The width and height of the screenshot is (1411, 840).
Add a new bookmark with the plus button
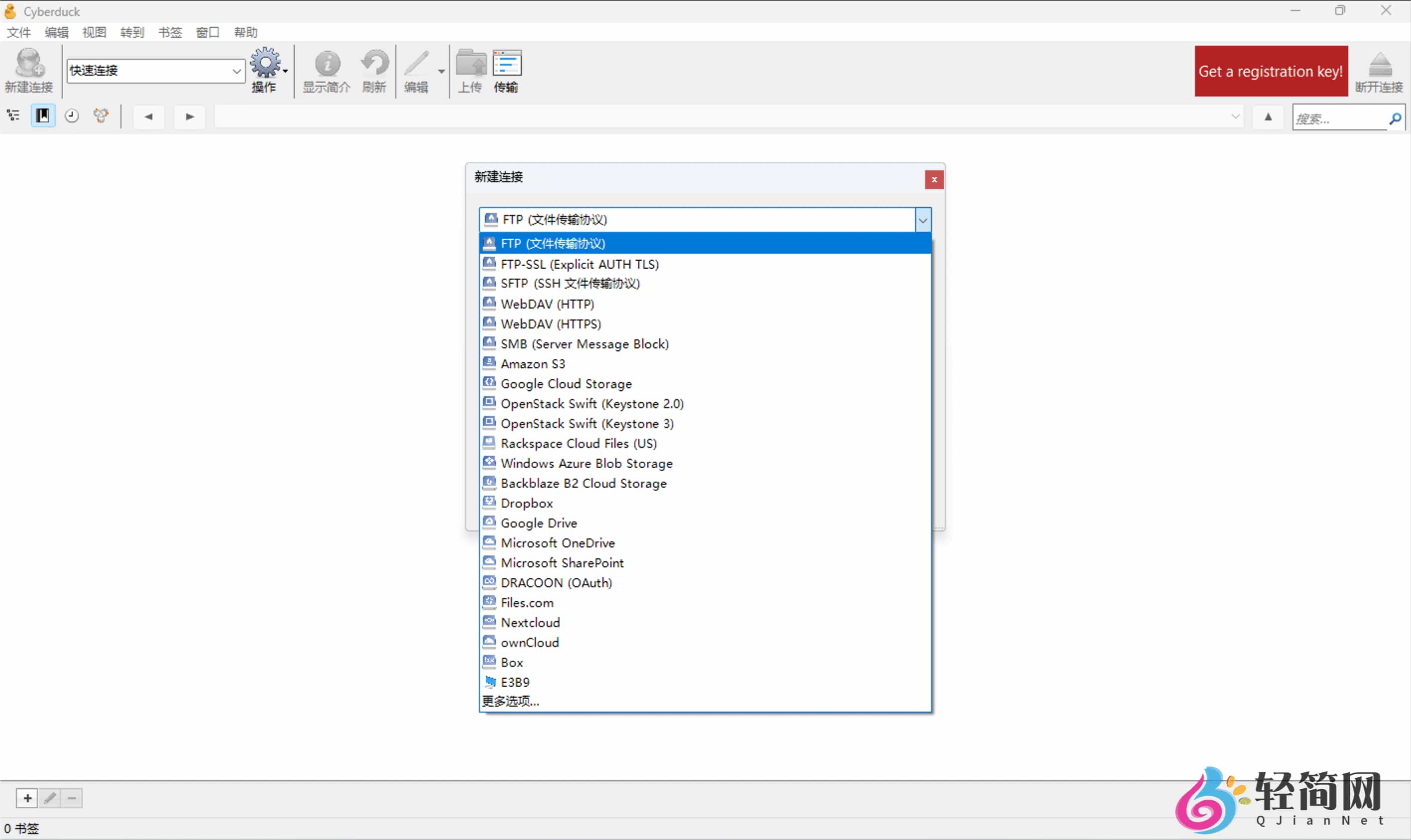tap(26, 798)
